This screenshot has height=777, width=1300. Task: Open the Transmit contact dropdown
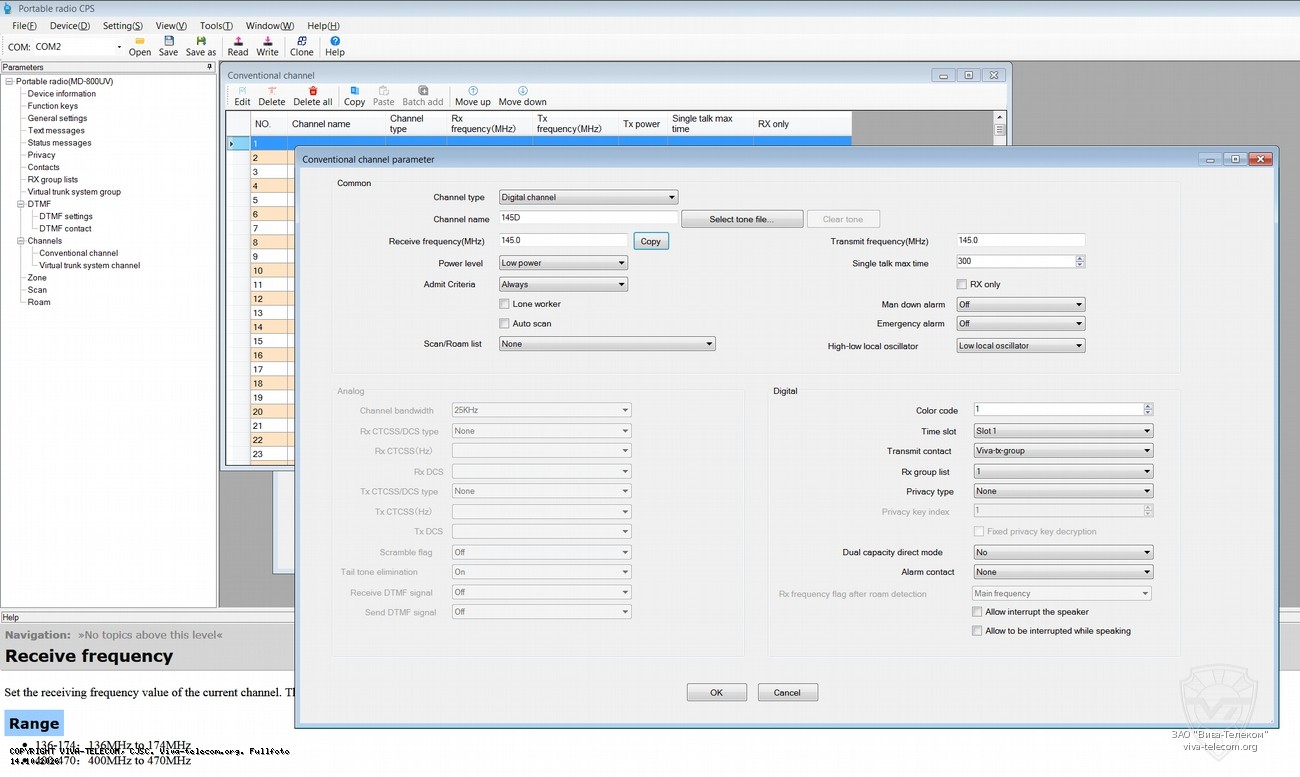point(1063,451)
